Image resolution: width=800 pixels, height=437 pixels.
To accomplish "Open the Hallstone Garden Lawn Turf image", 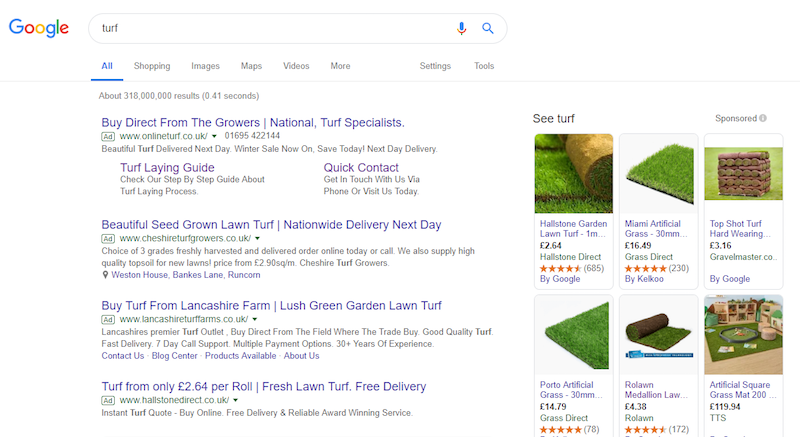I will tap(574, 173).
